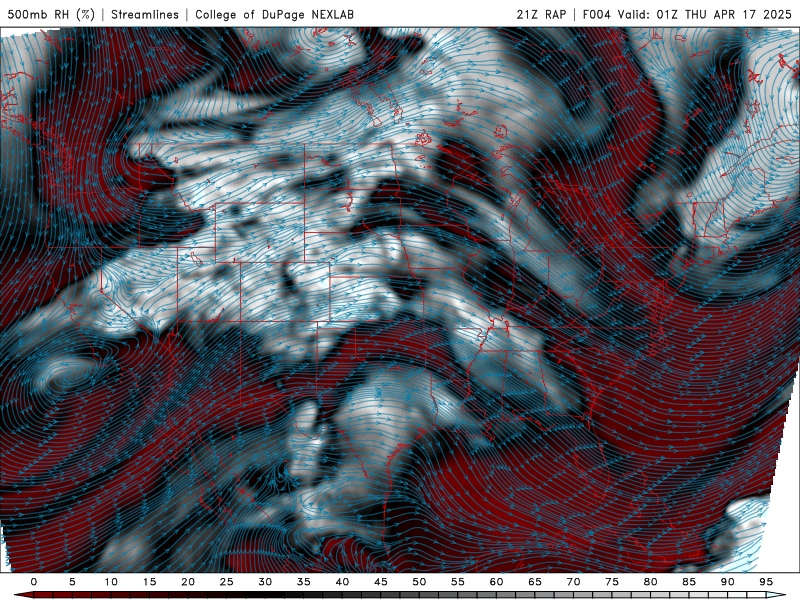Click the '30' value on color scale
The height and width of the screenshot is (600, 800).
click(x=265, y=582)
